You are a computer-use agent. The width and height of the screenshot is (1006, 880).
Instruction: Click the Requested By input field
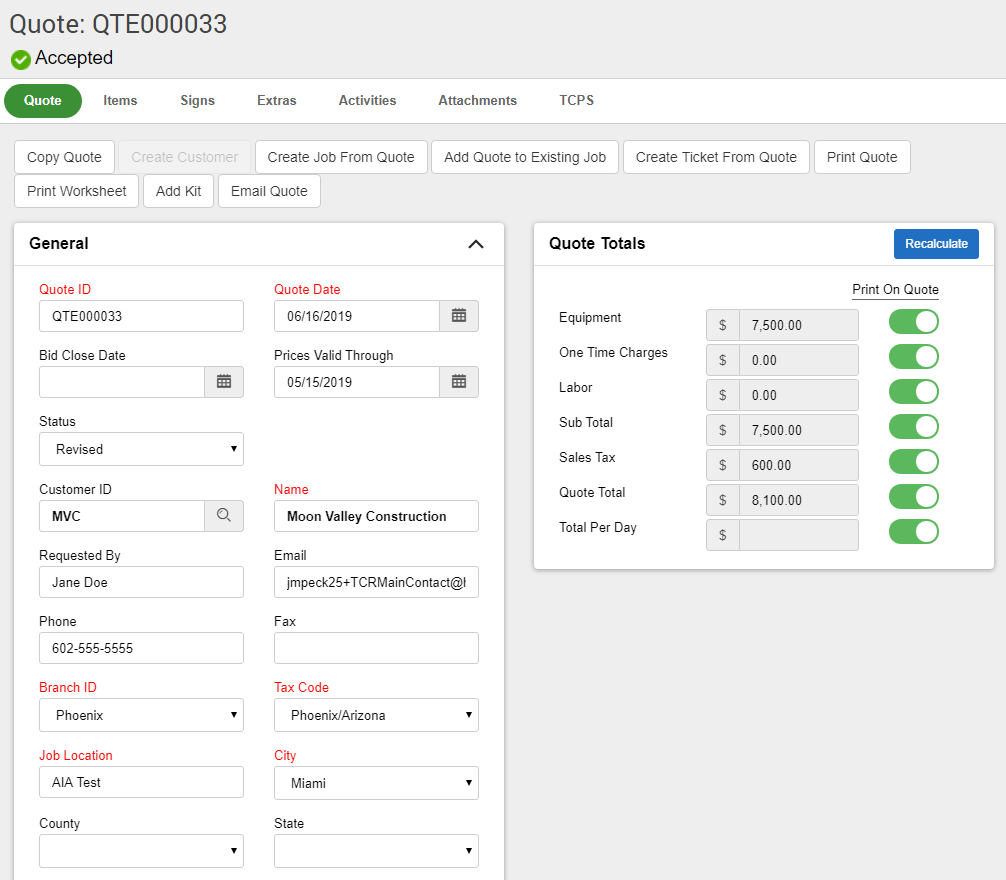140,581
